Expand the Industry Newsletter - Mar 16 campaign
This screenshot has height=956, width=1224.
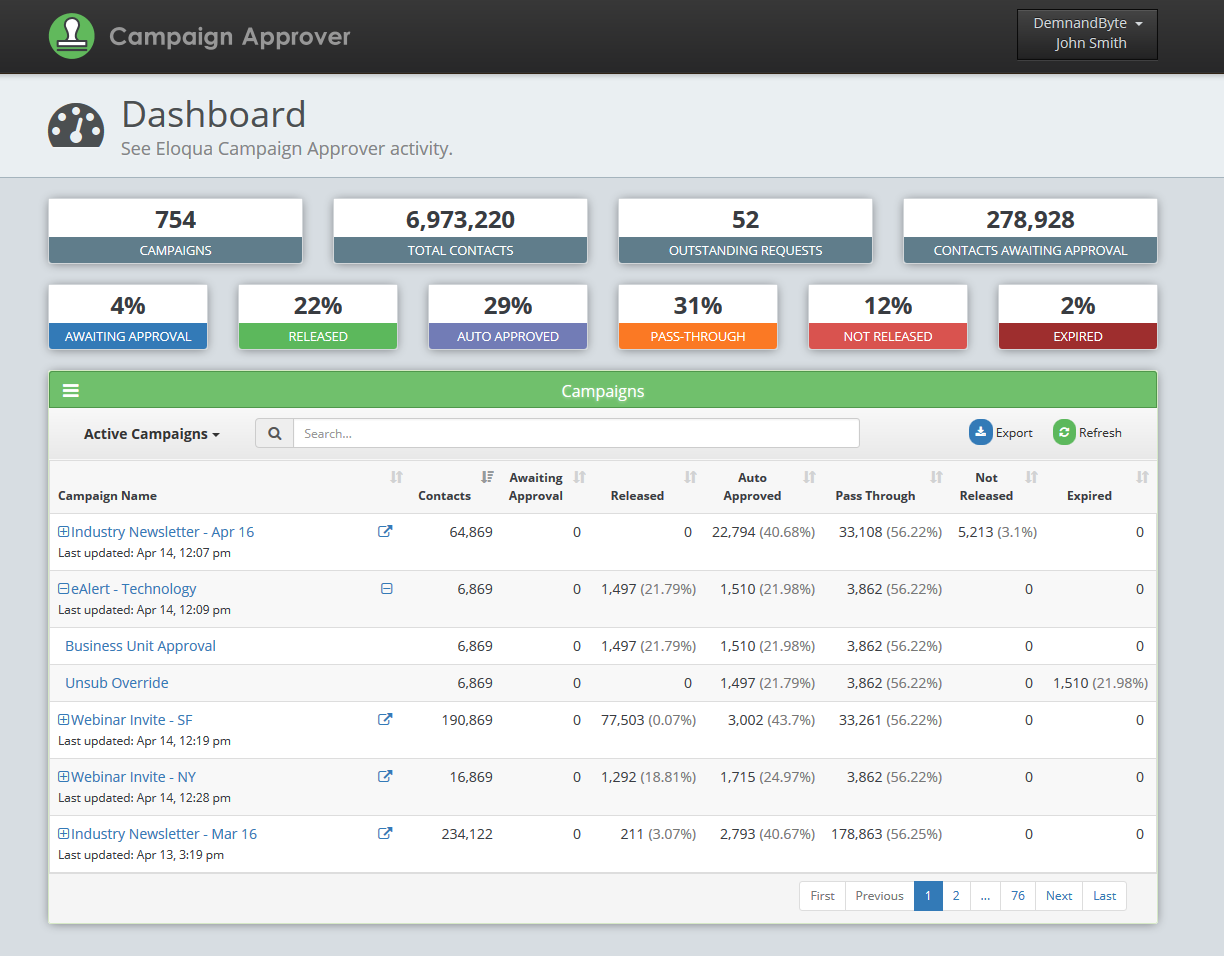[x=62, y=833]
